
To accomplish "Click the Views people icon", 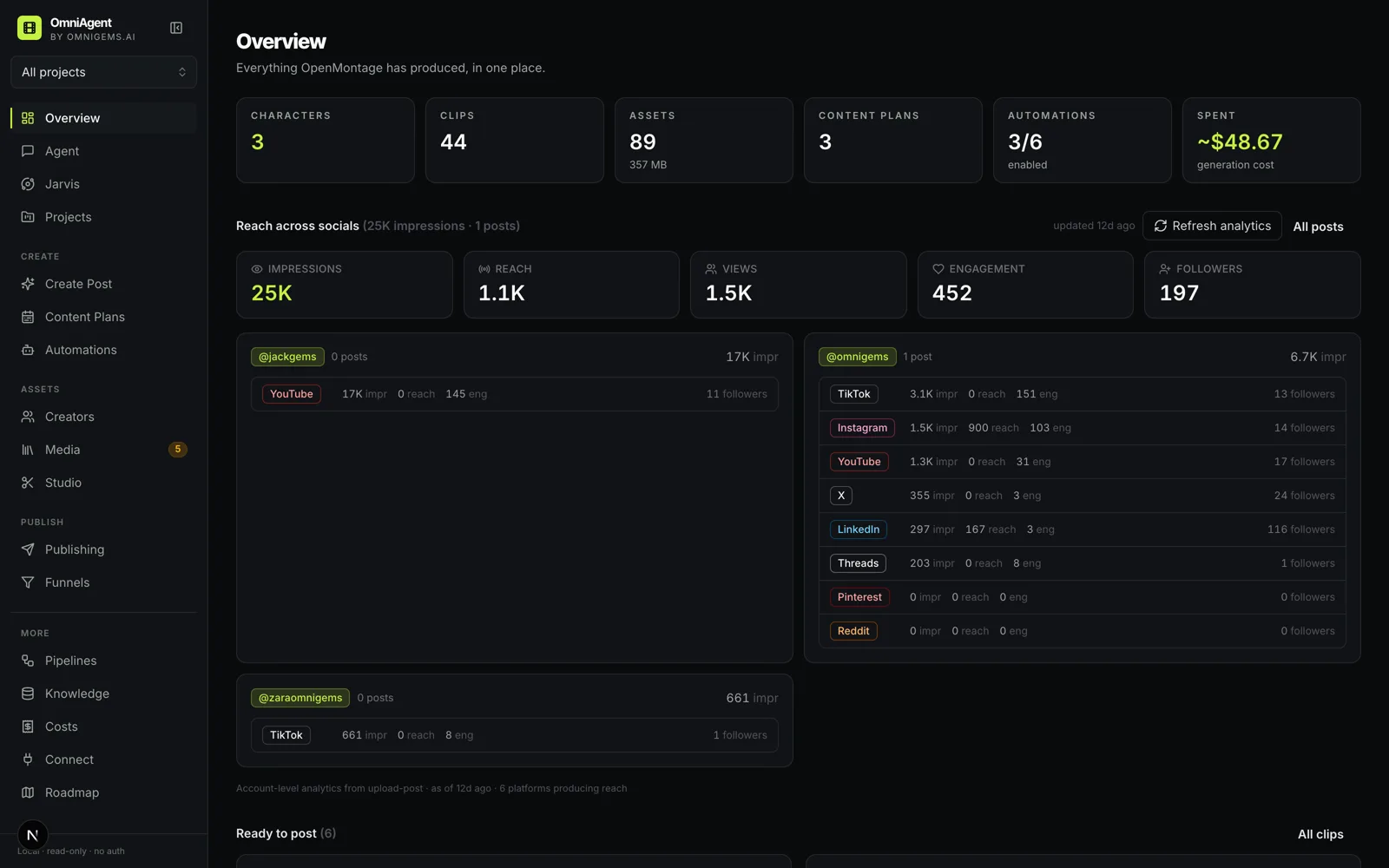I will 711,269.
